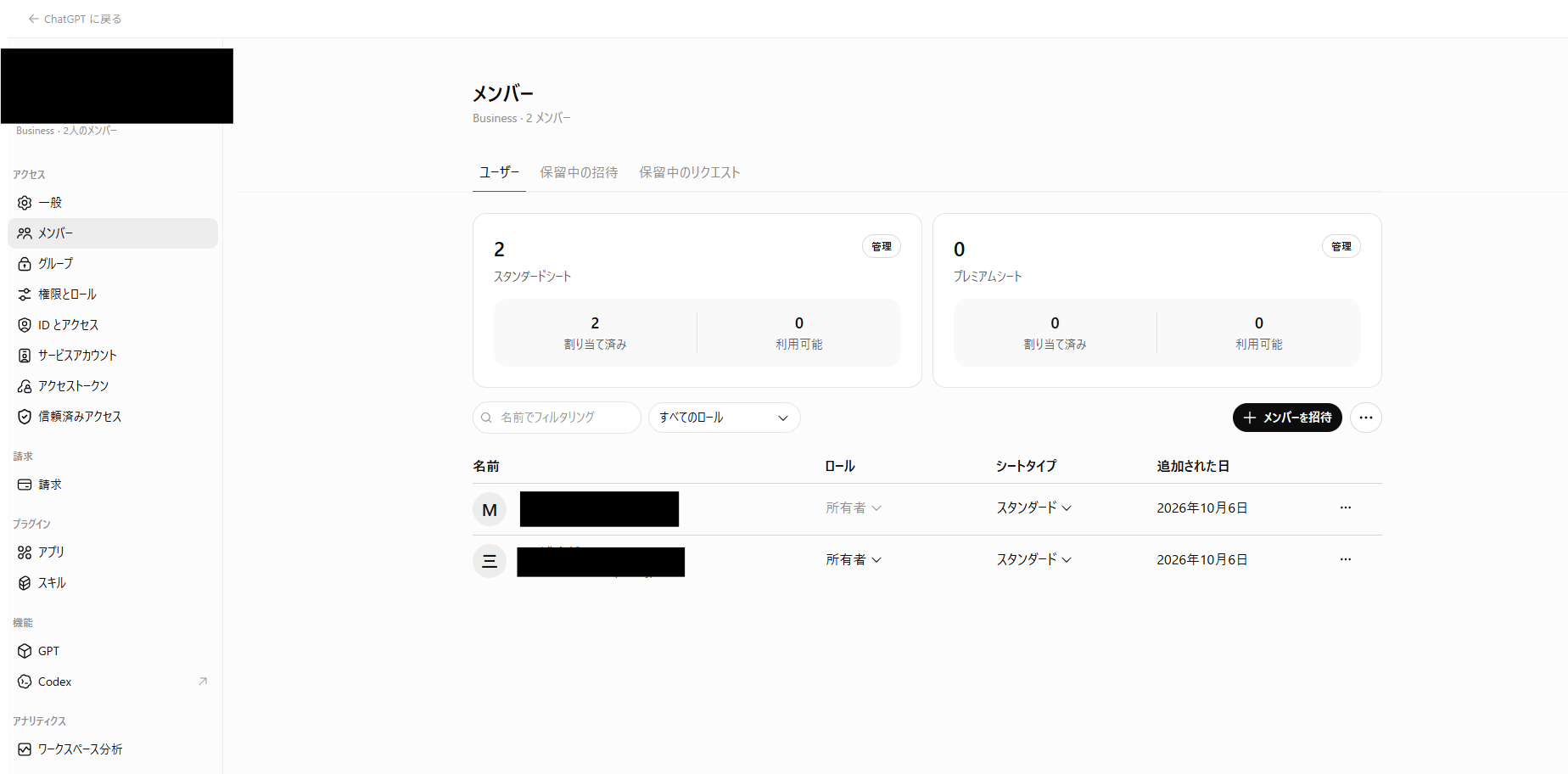Open 請求 card icon in sidebar
Image resolution: width=1568 pixels, height=774 pixels.
[25, 485]
